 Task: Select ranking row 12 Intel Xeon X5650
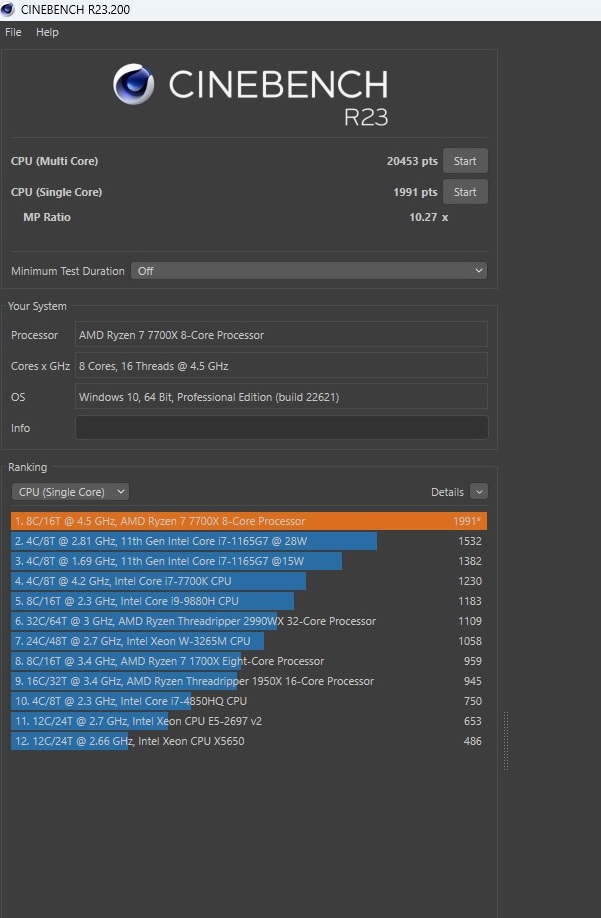249,741
